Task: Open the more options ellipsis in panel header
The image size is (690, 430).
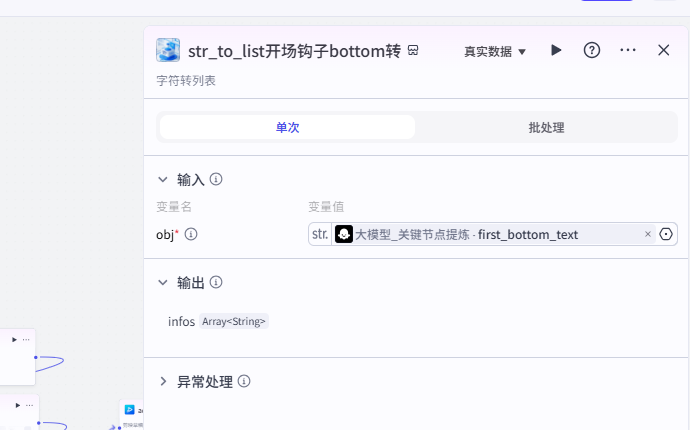Action: tap(628, 50)
